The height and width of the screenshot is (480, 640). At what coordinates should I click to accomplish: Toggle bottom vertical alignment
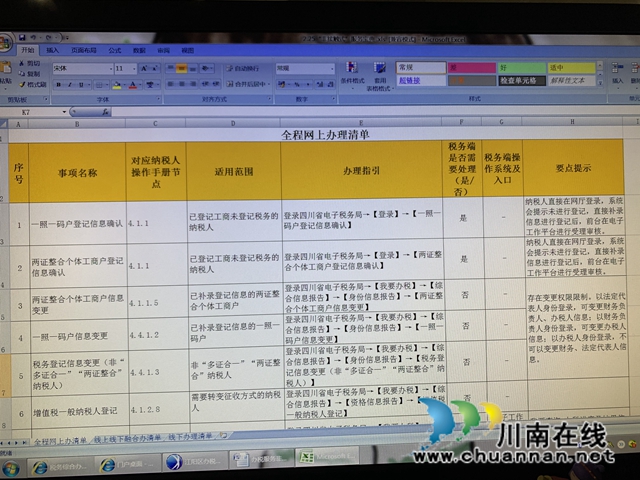[x=193, y=68]
